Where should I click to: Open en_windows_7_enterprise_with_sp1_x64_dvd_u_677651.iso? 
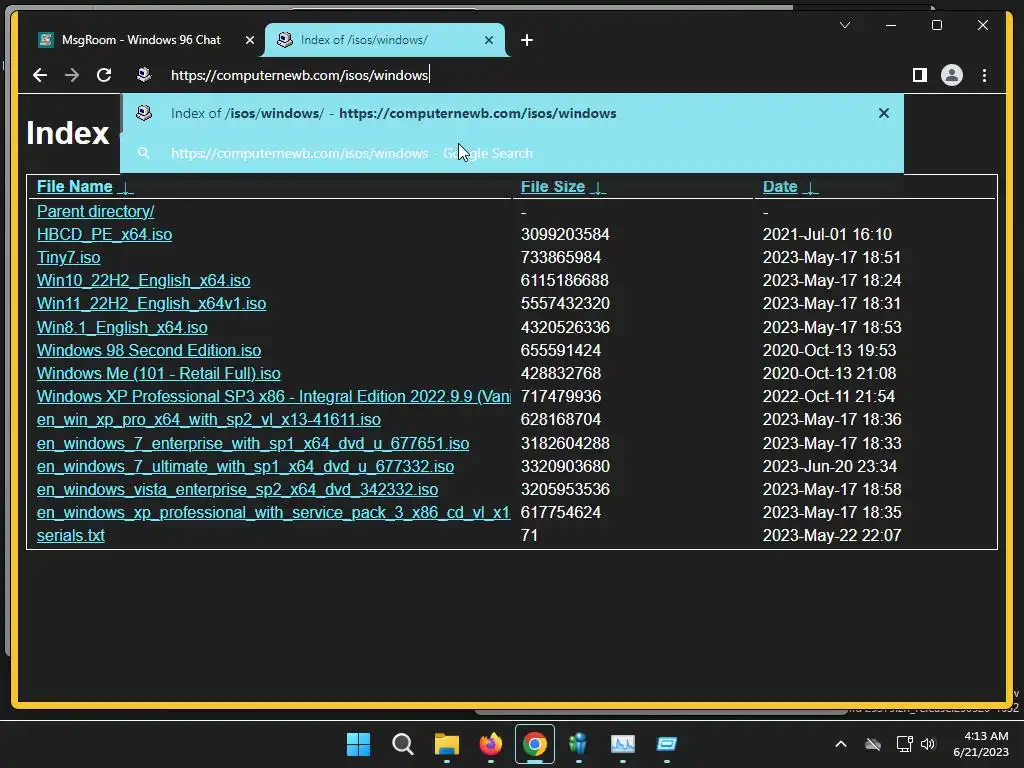pos(253,443)
